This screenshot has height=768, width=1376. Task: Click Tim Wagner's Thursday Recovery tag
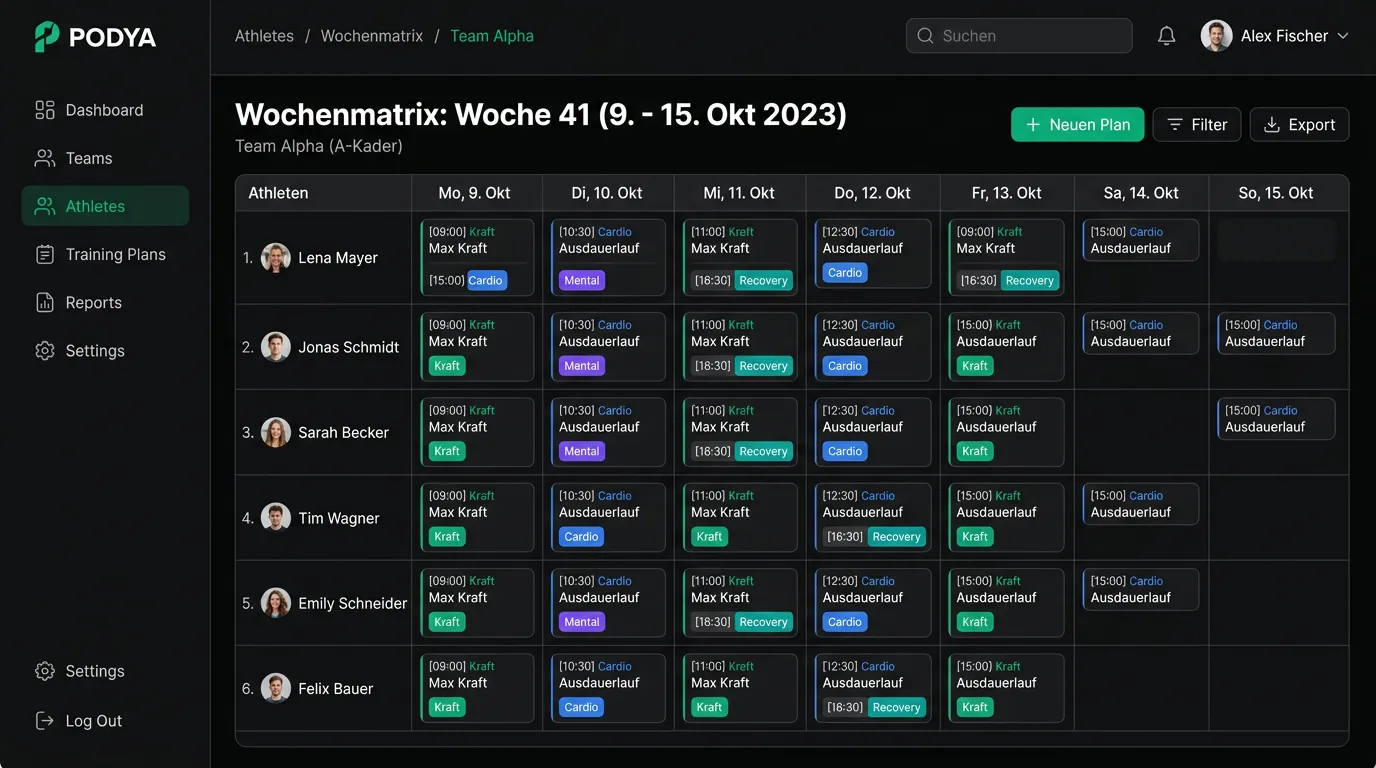(896, 537)
